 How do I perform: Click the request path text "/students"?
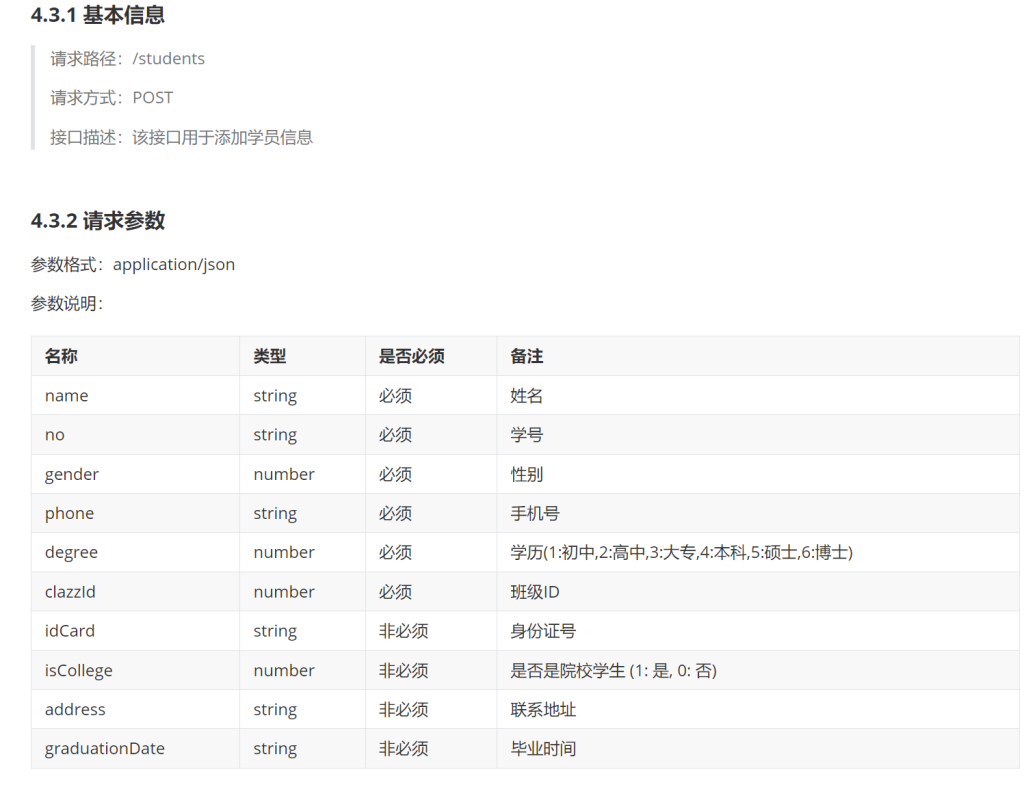(x=168, y=59)
